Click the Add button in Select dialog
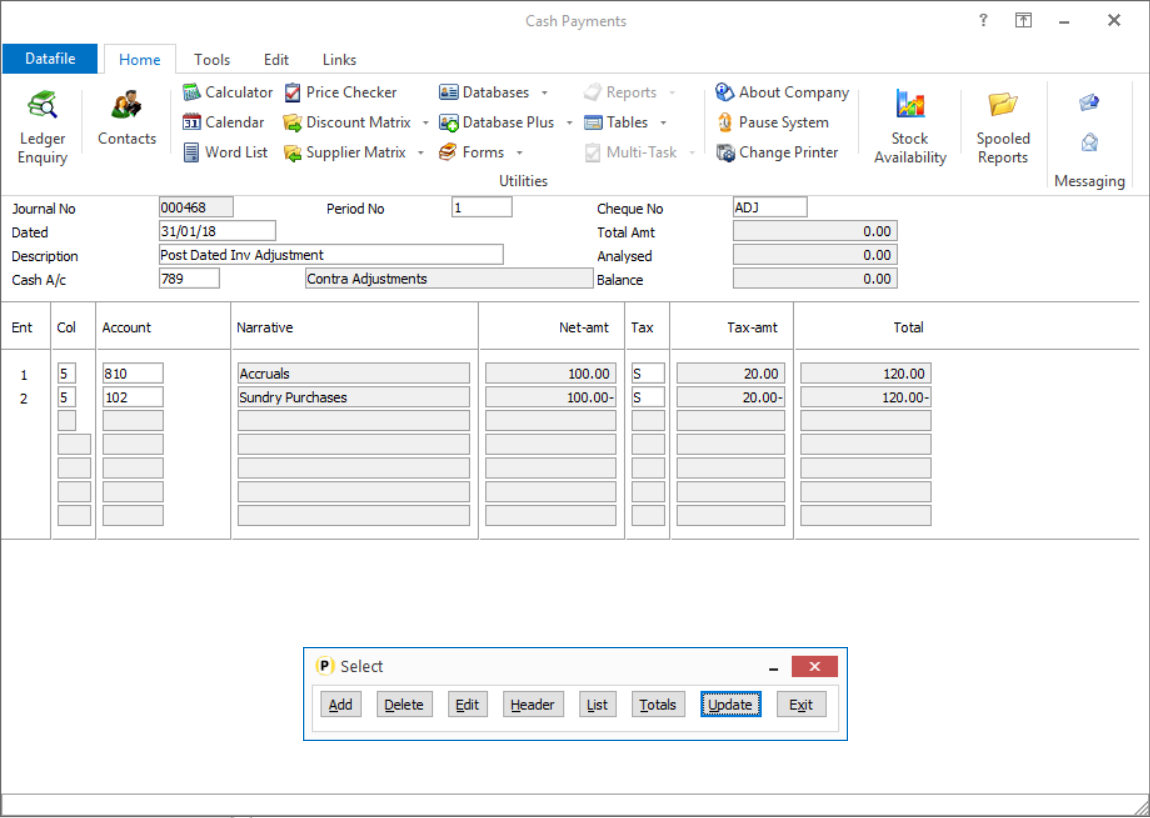Image resolution: width=1150 pixels, height=818 pixels. click(340, 704)
